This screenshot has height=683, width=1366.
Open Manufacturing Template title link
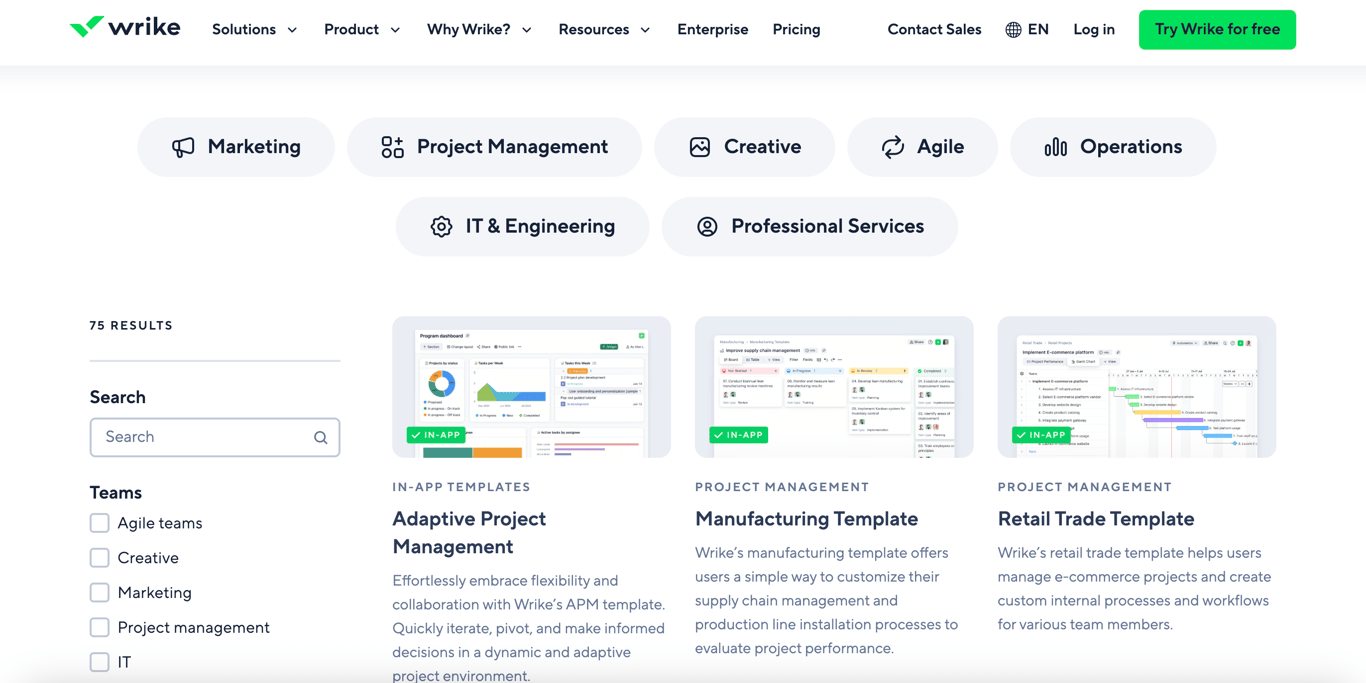point(806,519)
